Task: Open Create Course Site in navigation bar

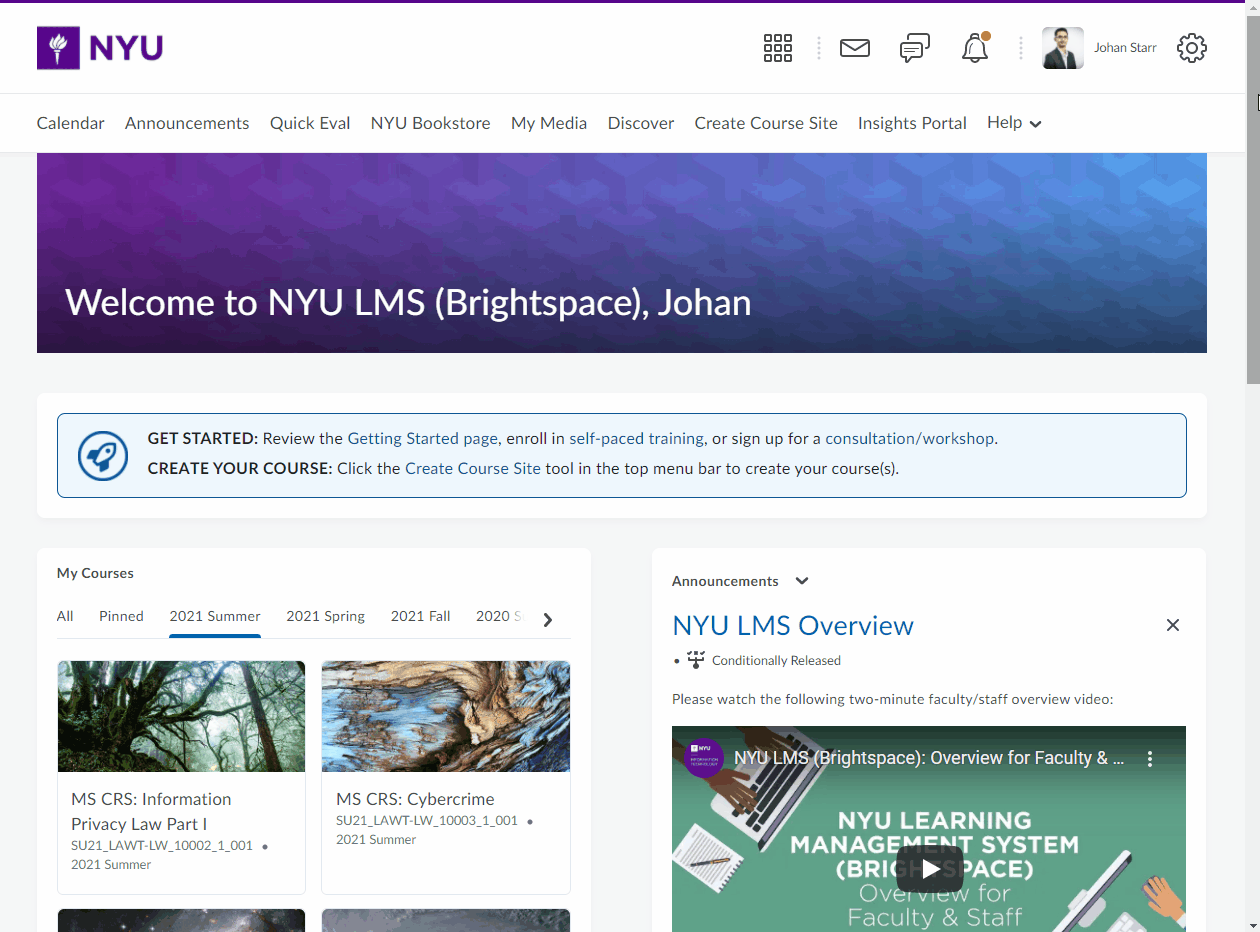Action: click(766, 123)
